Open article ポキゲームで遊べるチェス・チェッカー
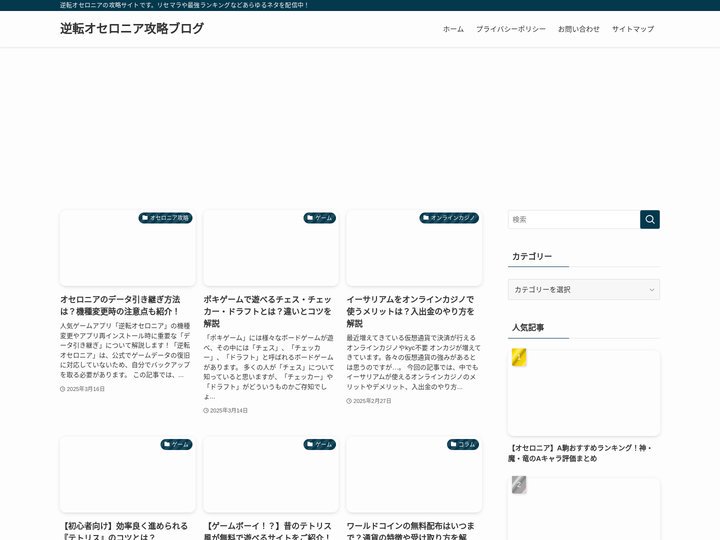Screen dimensions: 720x540 (268, 311)
